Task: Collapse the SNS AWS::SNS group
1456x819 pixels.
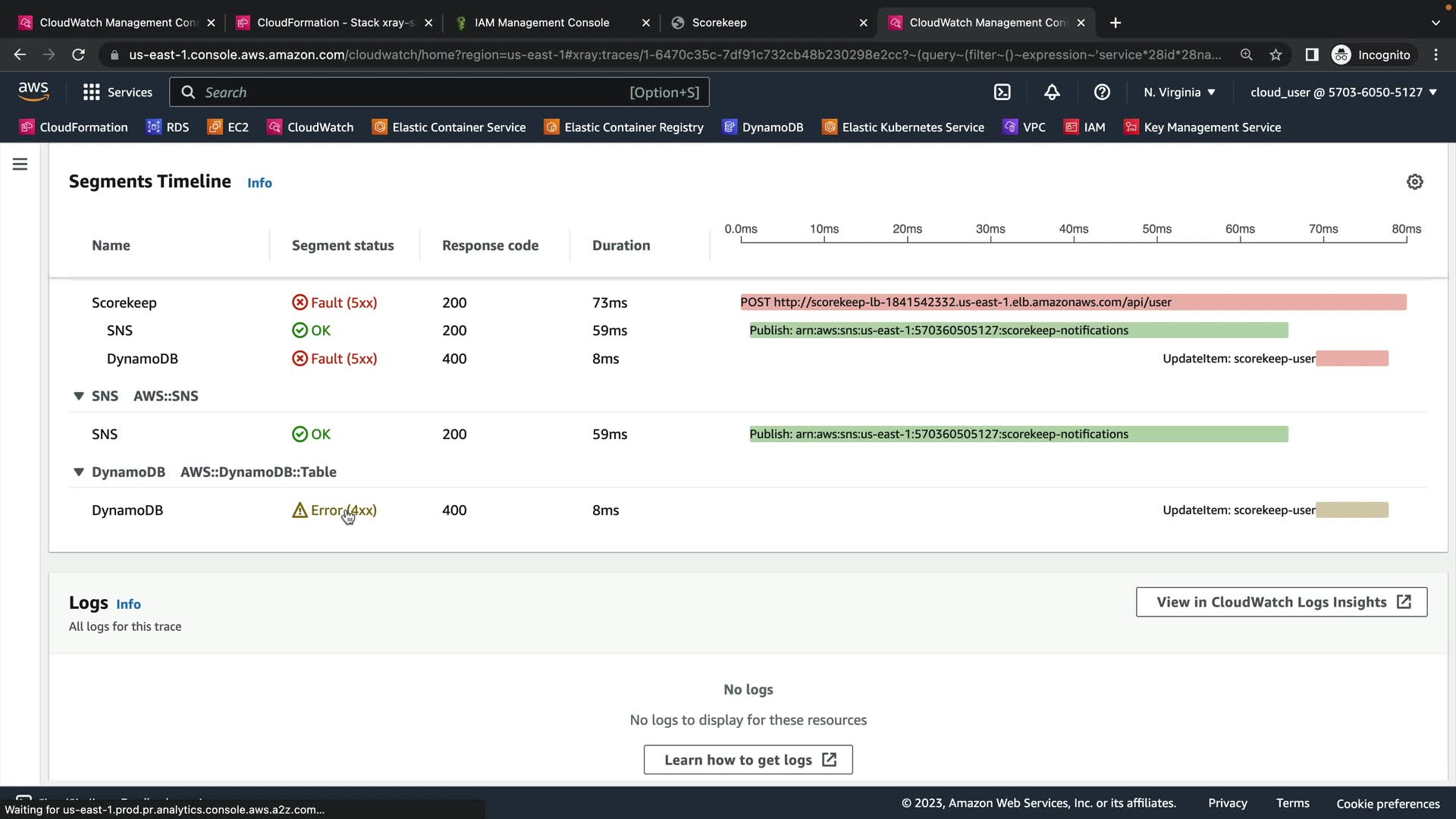Action: 79,396
